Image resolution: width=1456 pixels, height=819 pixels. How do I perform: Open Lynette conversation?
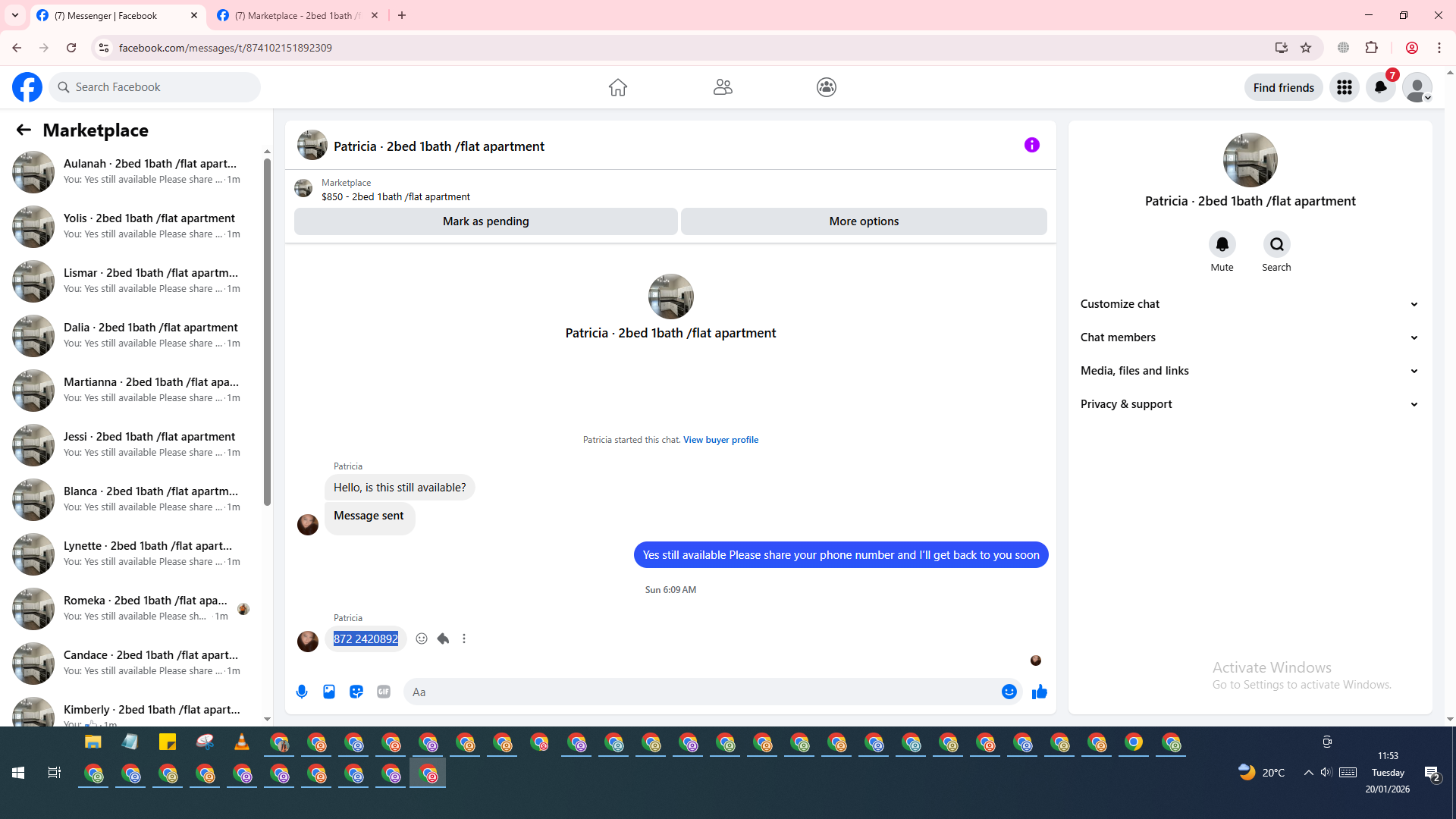coord(130,554)
